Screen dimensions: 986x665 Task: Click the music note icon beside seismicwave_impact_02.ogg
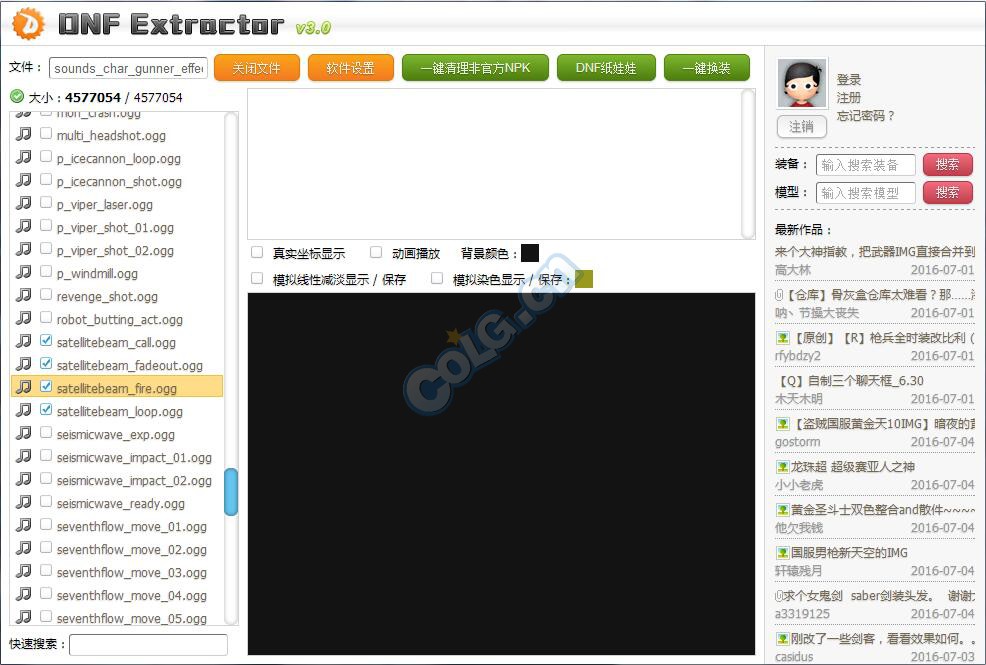(x=24, y=479)
